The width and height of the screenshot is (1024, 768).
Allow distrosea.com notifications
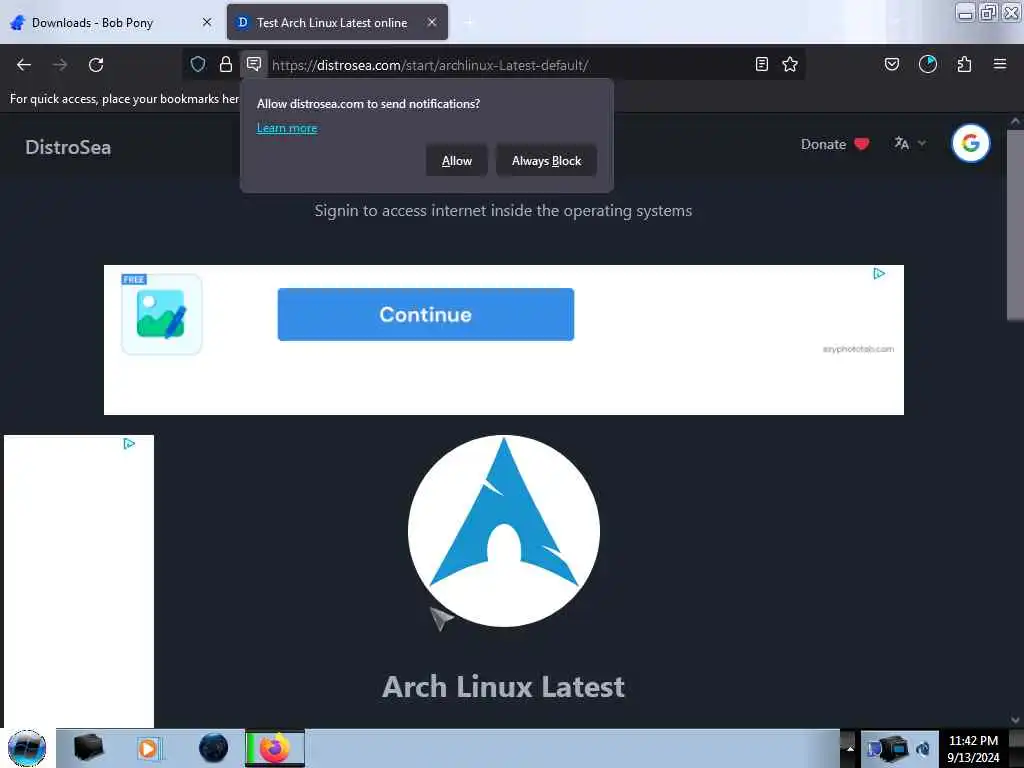pos(456,161)
